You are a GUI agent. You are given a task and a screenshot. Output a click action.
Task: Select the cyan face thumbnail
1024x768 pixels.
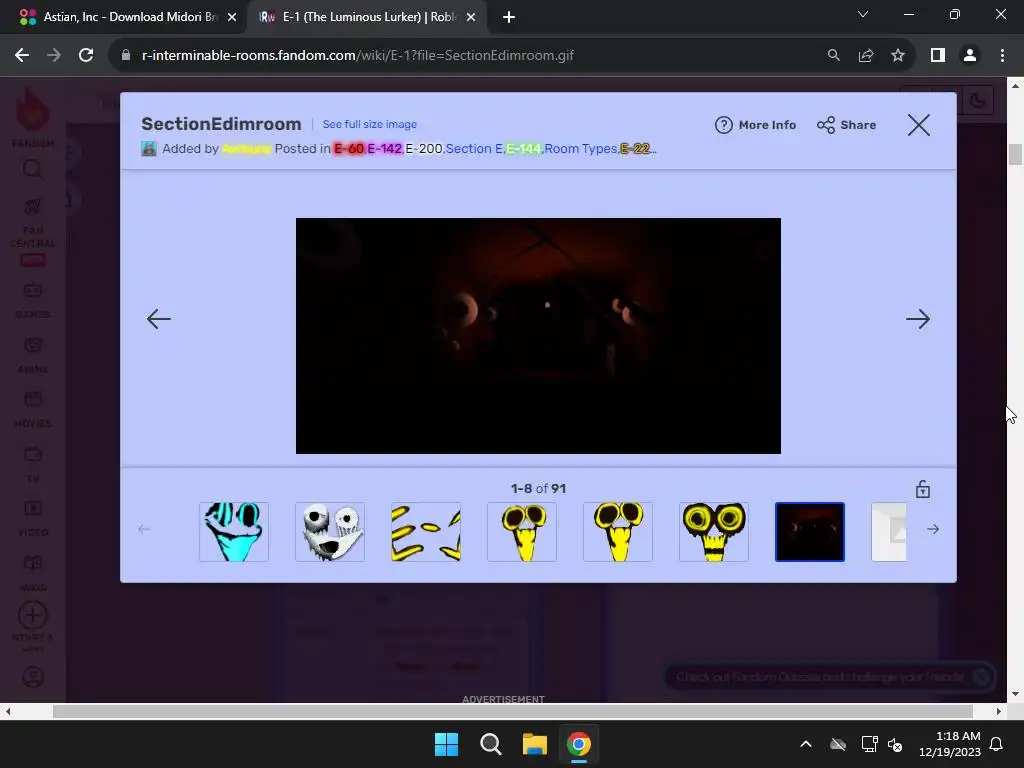(x=234, y=532)
